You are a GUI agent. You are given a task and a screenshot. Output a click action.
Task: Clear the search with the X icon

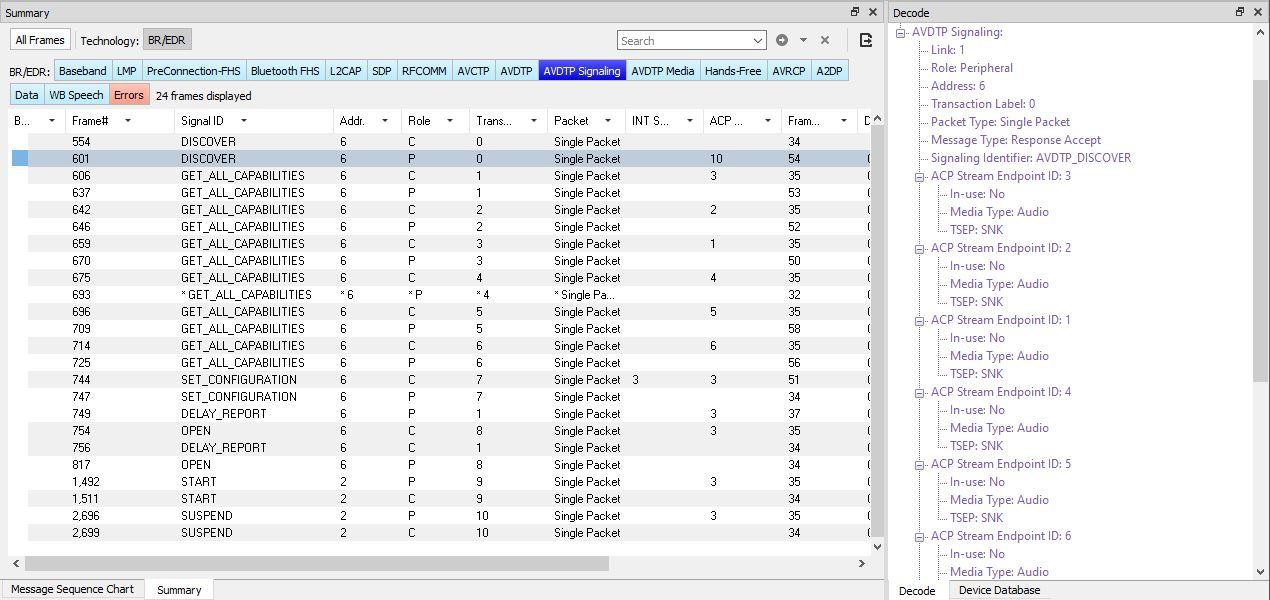[x=825, y=40]
